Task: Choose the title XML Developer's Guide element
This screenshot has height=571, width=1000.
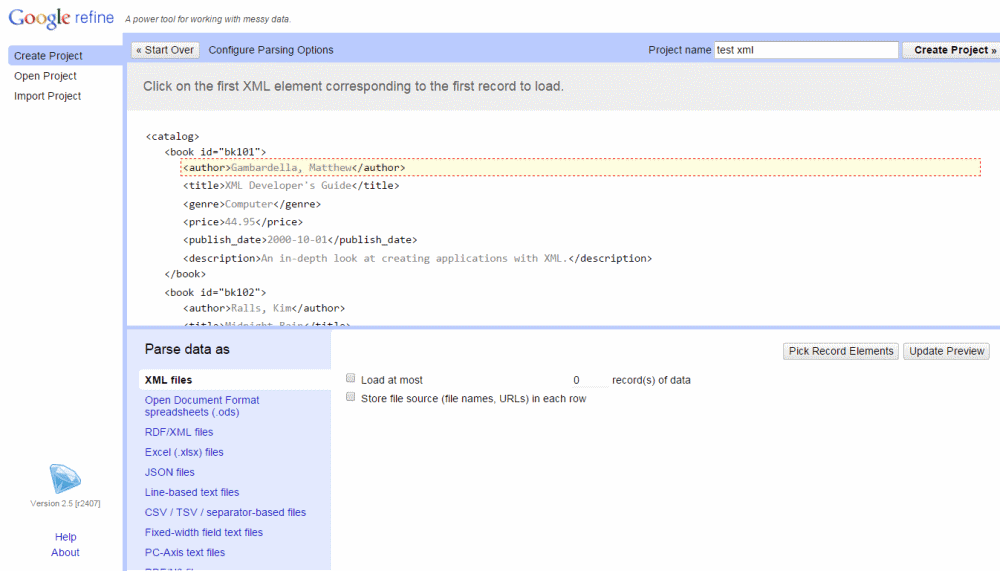Action: (x=291, y=186)
